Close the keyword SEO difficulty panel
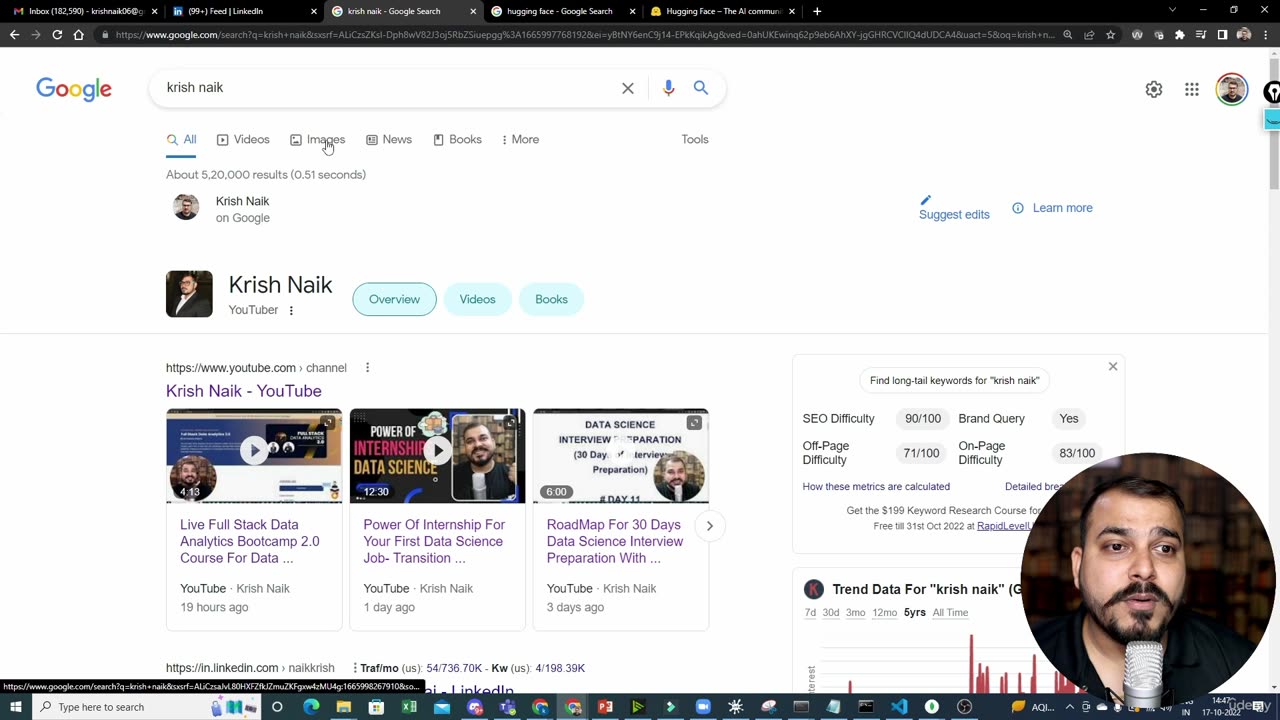Image resolution: width=1280 pixels, height=720 pixels. coord(1113,367)
